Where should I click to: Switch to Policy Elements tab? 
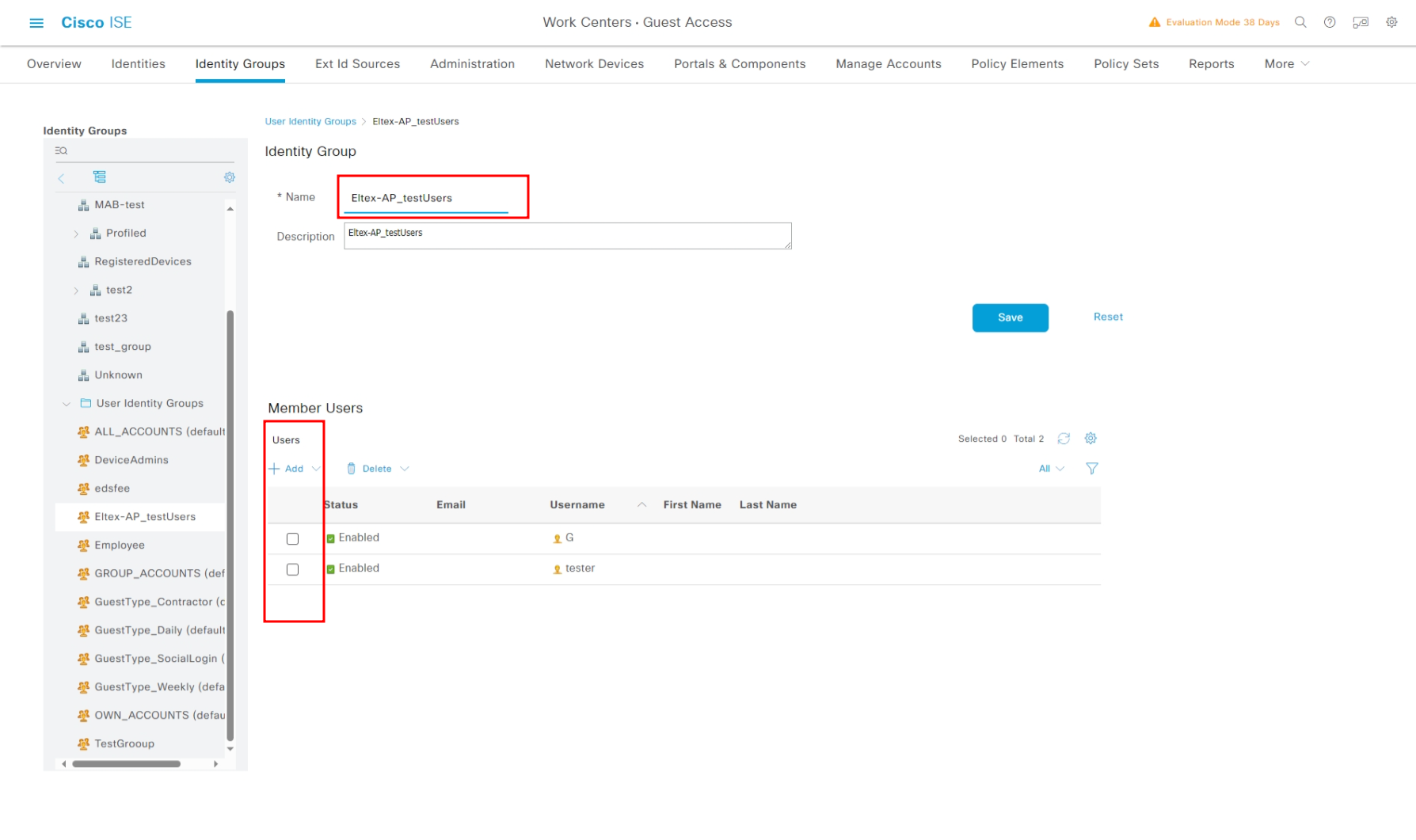pyautogui.click(x=1018, y=64)
